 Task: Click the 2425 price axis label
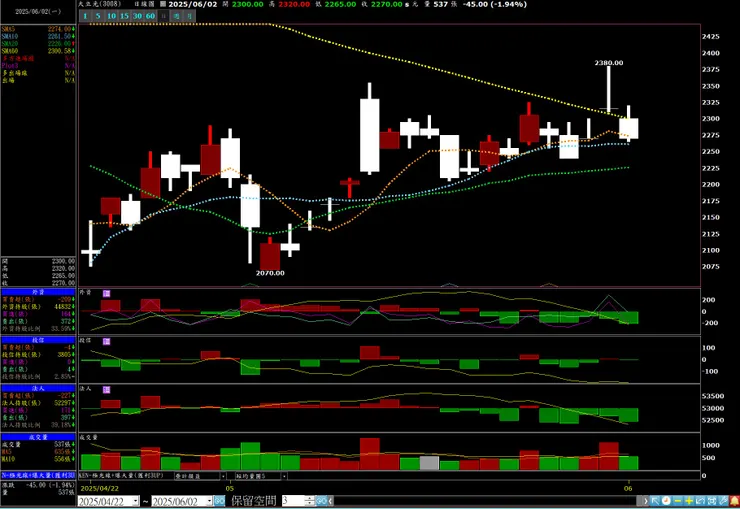711,36
